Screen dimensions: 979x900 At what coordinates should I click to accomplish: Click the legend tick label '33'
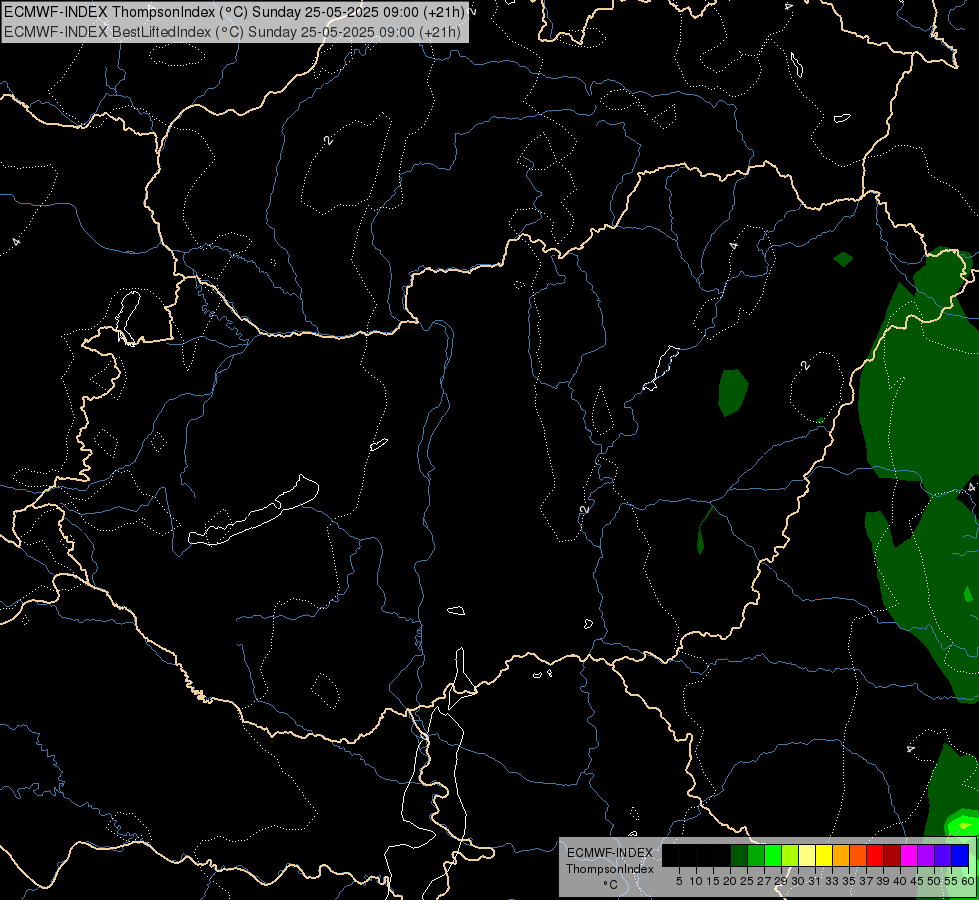click(x=832, y=881)
